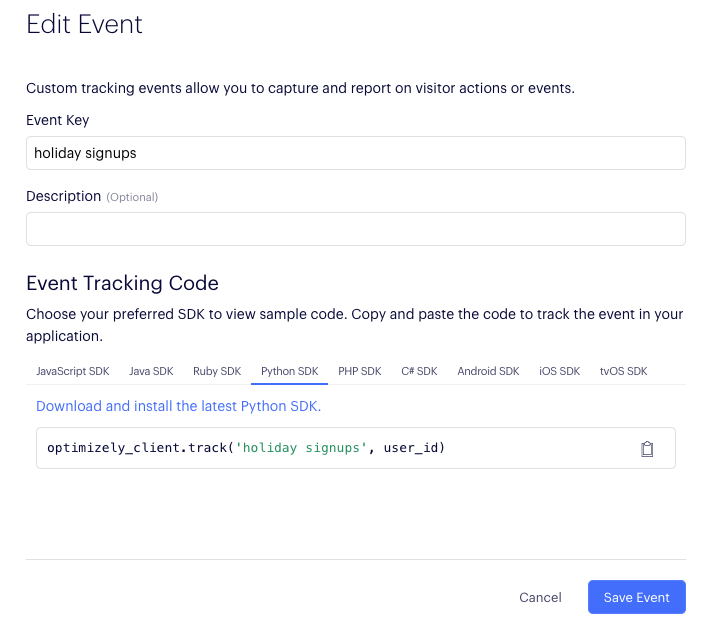Screen dimensions: 713x634
Task: Click the Event Tracking Code heading
Action: (x=122, y=283)
